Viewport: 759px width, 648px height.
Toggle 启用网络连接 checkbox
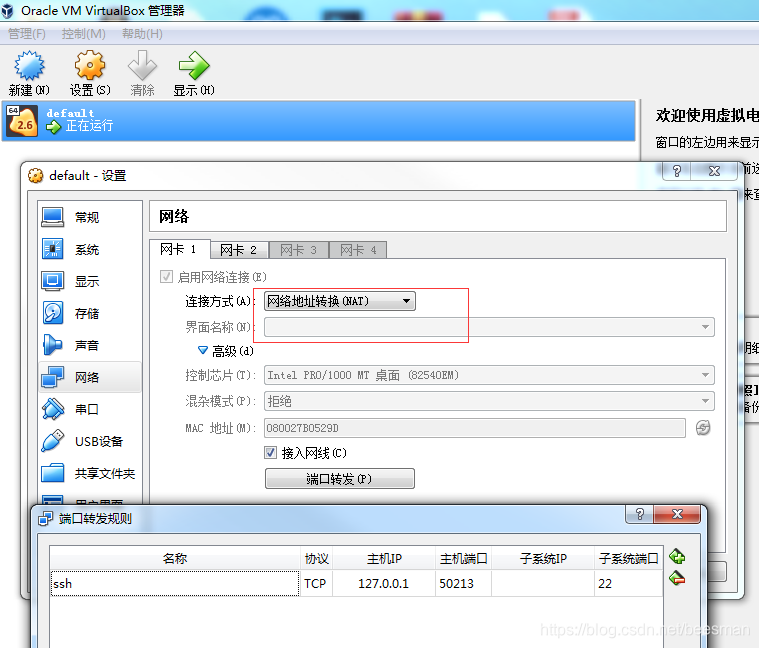(166, 277)
